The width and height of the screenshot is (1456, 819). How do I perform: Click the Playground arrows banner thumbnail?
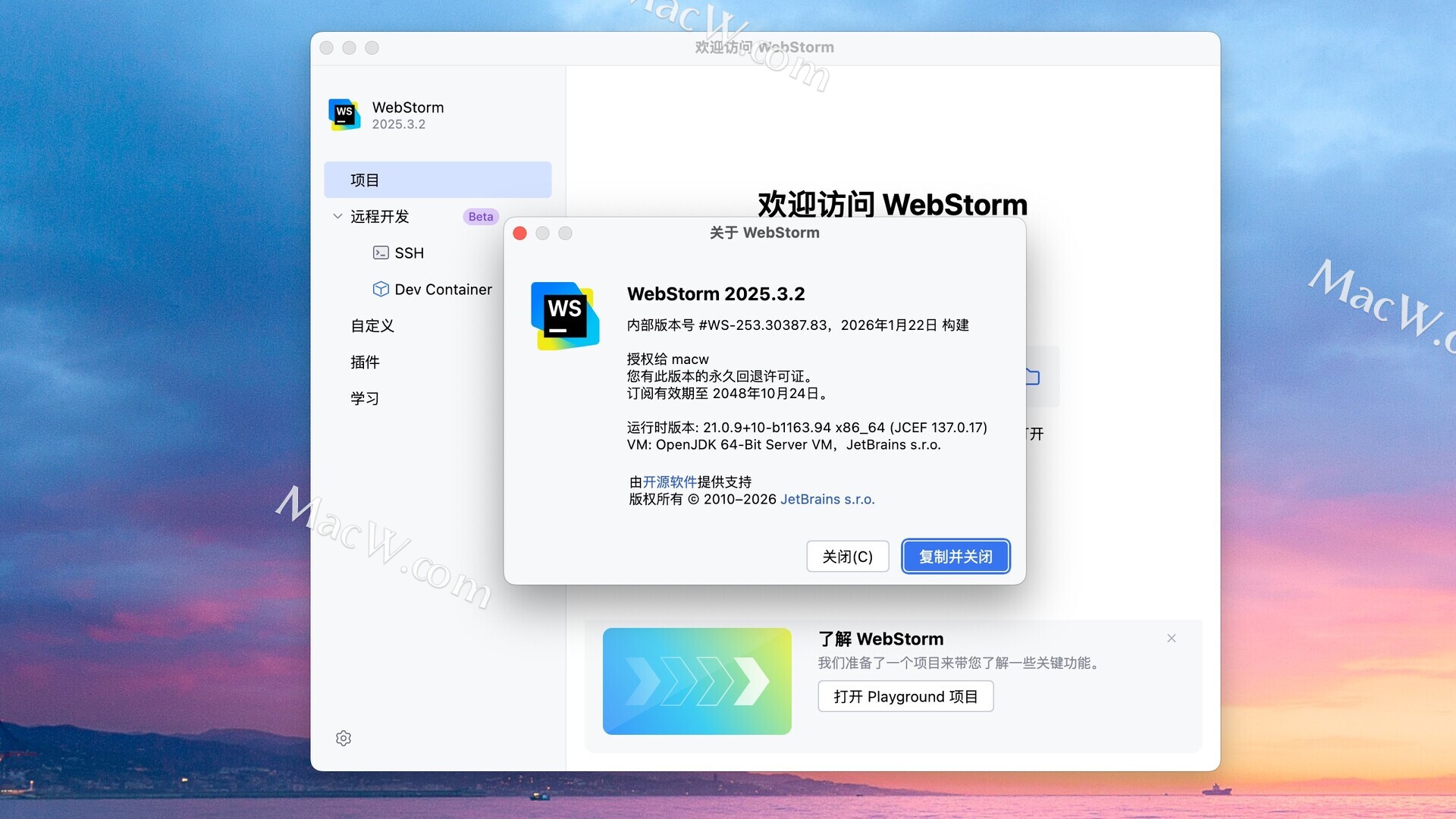pos(697,681)
